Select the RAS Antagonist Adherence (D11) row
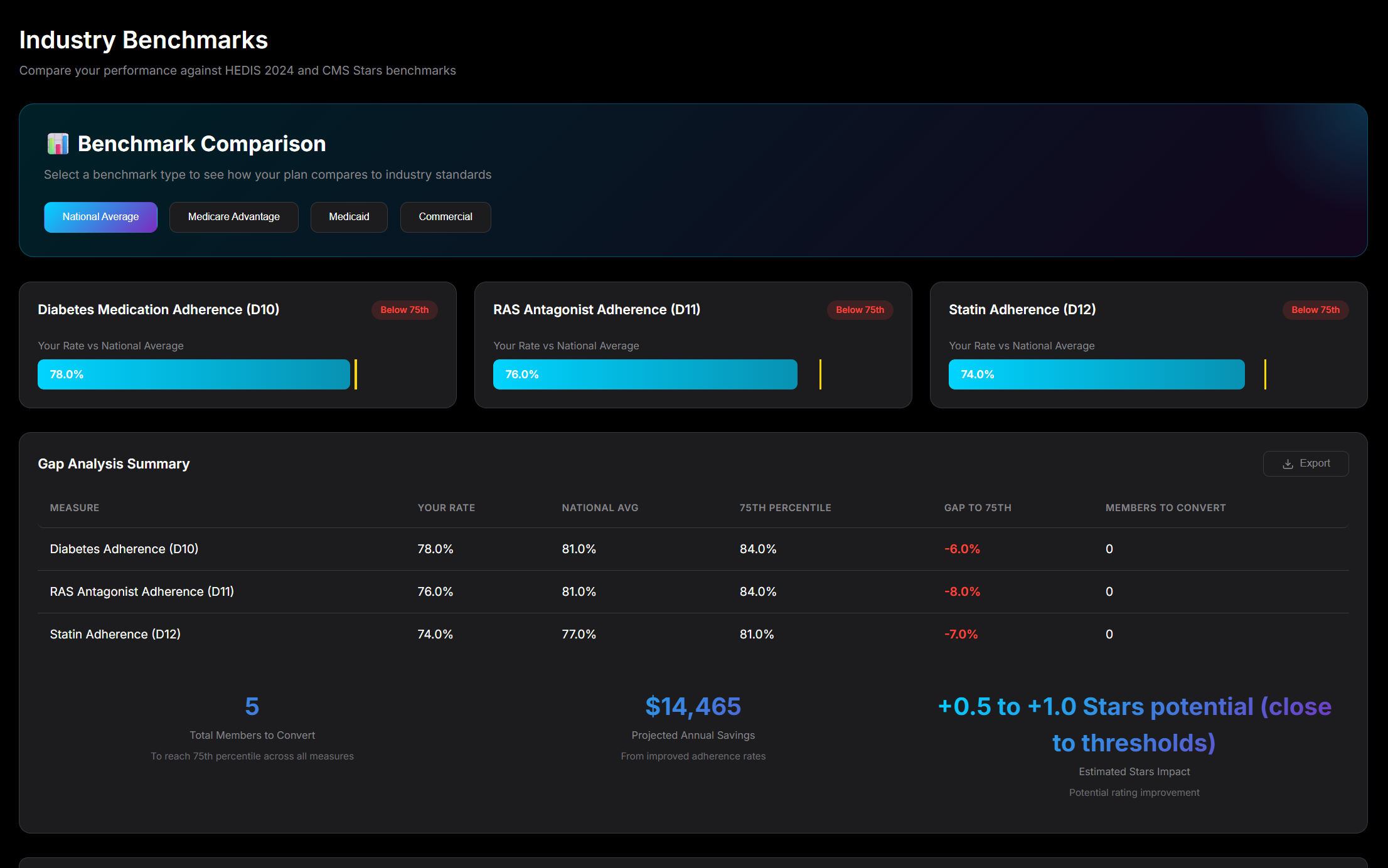The image size is (1388, 868). coord(142,591)
